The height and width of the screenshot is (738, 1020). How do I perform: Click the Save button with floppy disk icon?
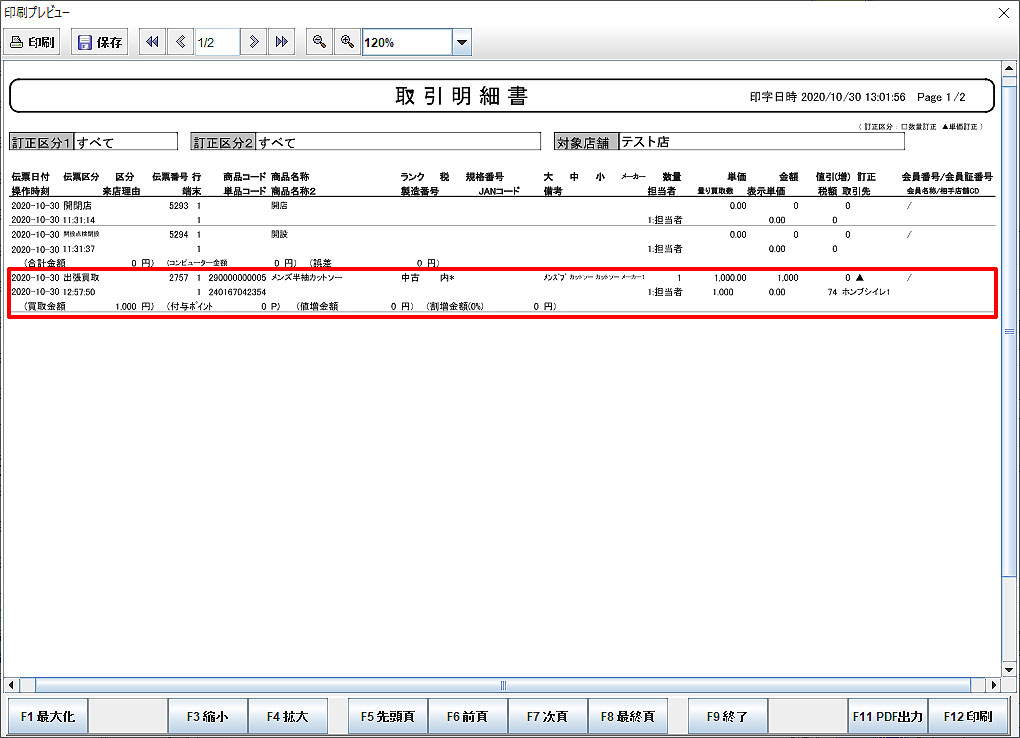coord(100,42)
